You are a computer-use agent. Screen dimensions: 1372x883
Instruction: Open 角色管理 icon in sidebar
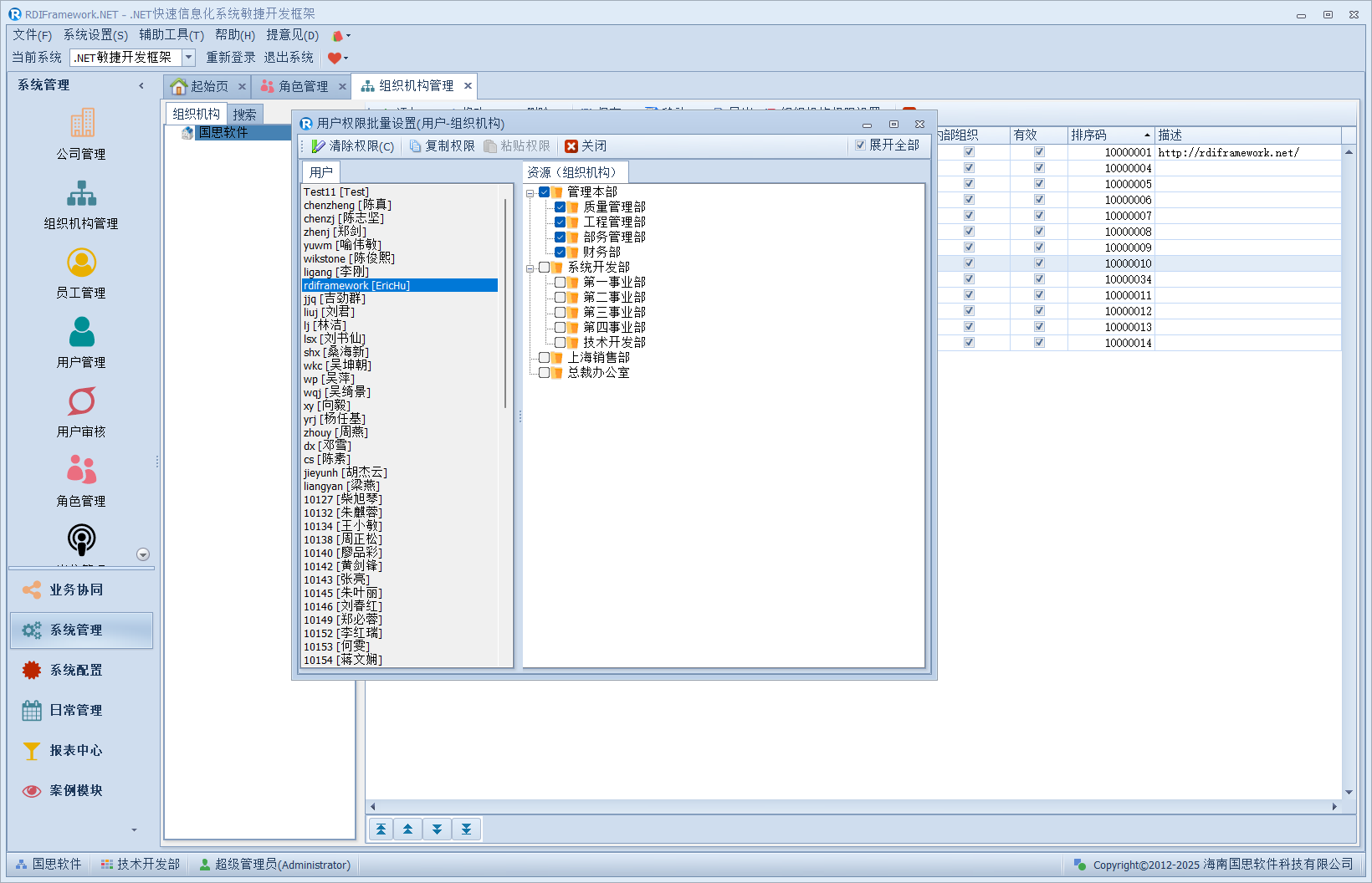pos(81,471)
